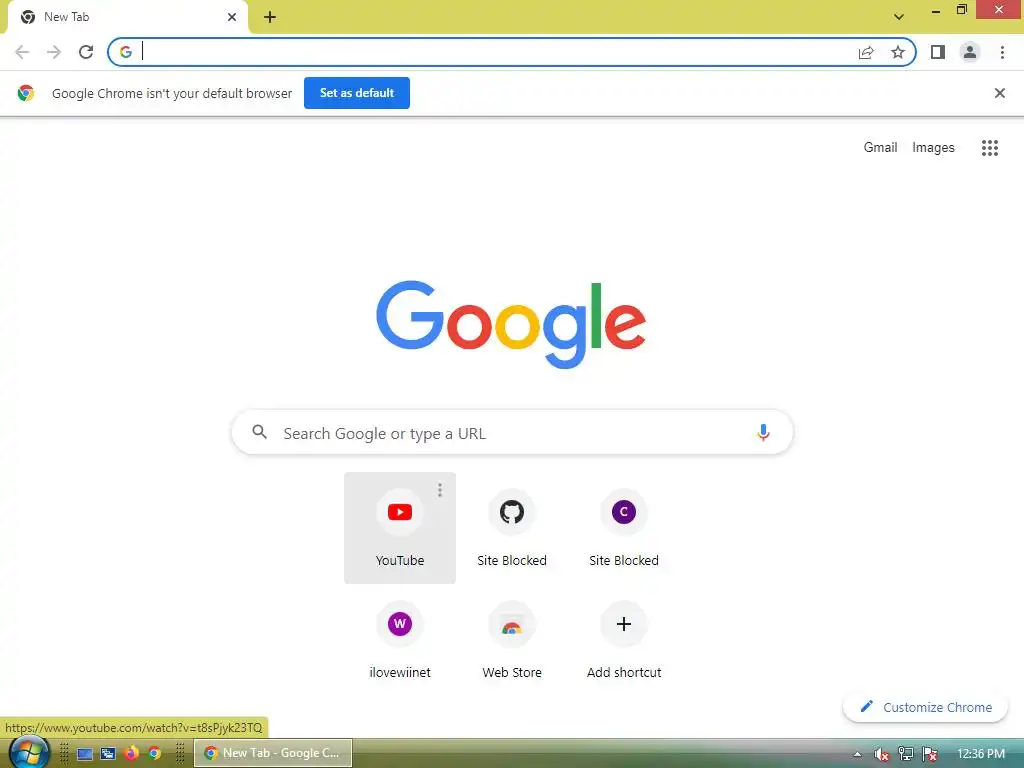This screenshot has height=768, width=1024.
Task: Click the Google icon in address bar
Action: coord(125,52)
